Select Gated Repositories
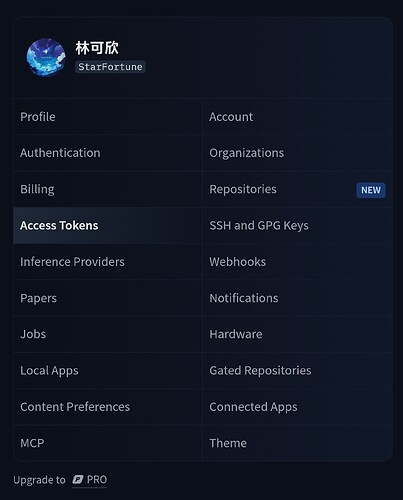 297,371
